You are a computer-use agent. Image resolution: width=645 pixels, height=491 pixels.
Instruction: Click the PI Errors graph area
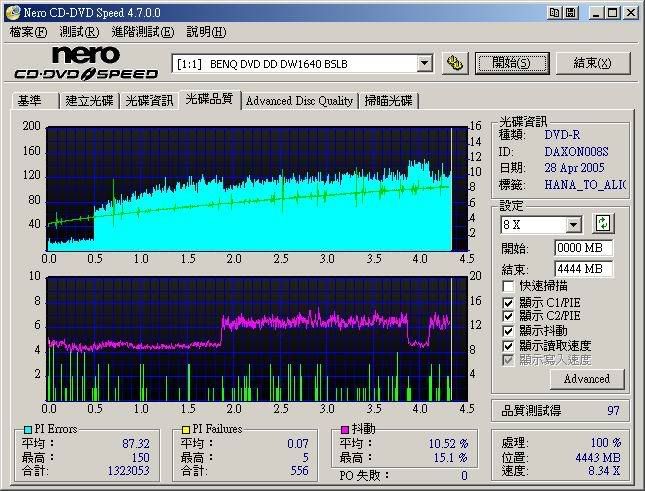tap(257, 189)
